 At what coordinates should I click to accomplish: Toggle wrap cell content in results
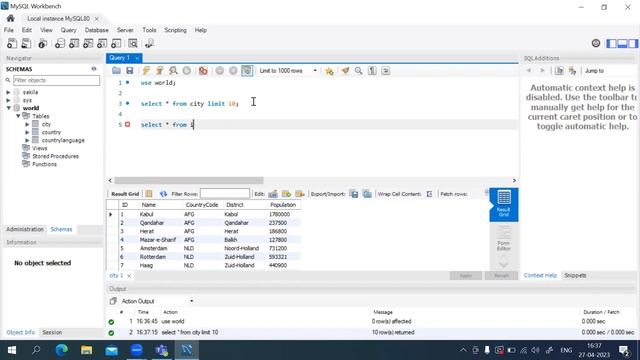click(x=429, y=194)
